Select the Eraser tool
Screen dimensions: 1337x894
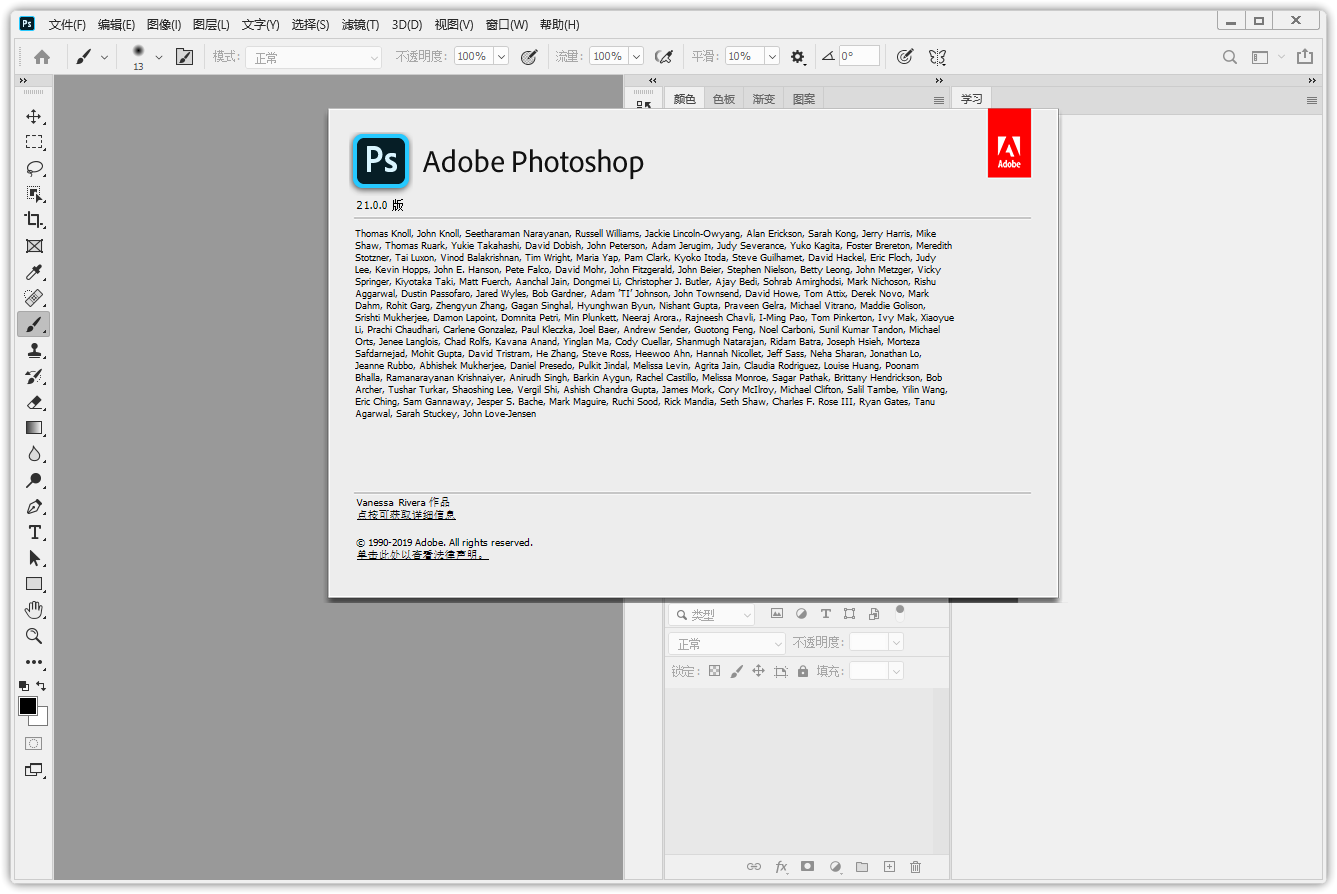[34, 402]
